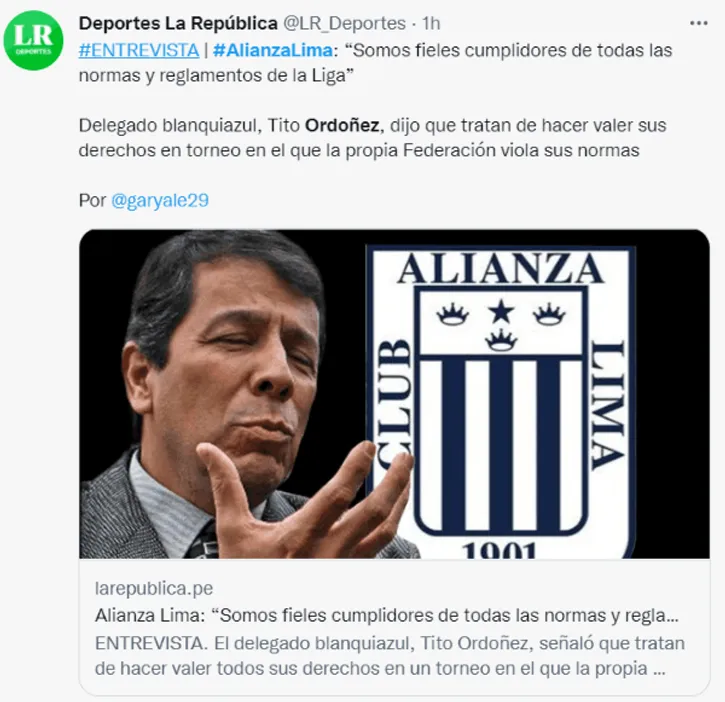Click the Club Alianza Lima crest image
725x702 pixels.
[500, 401]
